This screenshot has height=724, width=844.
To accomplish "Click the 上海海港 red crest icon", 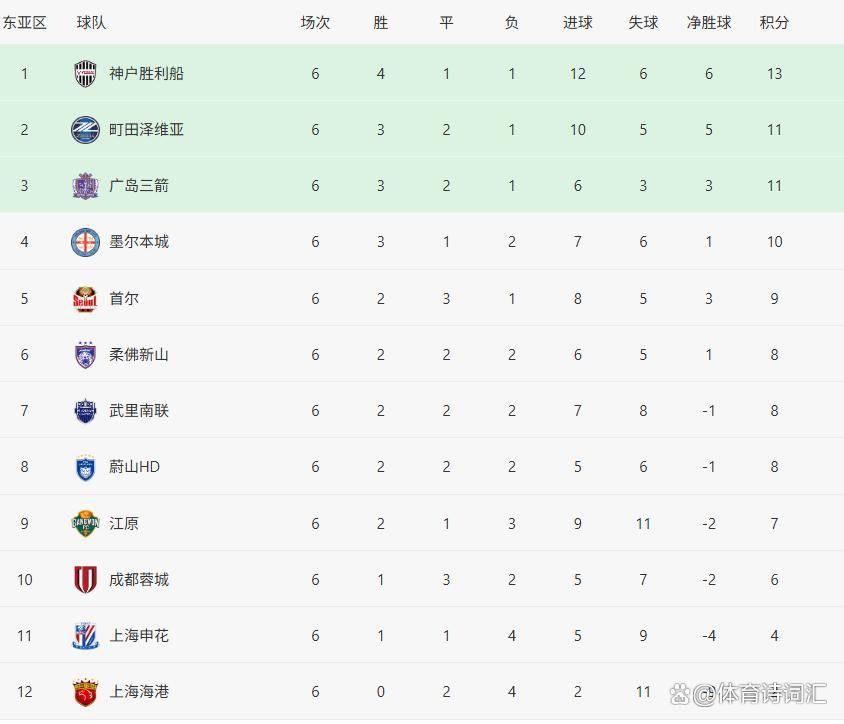I will tap(85, 692).
